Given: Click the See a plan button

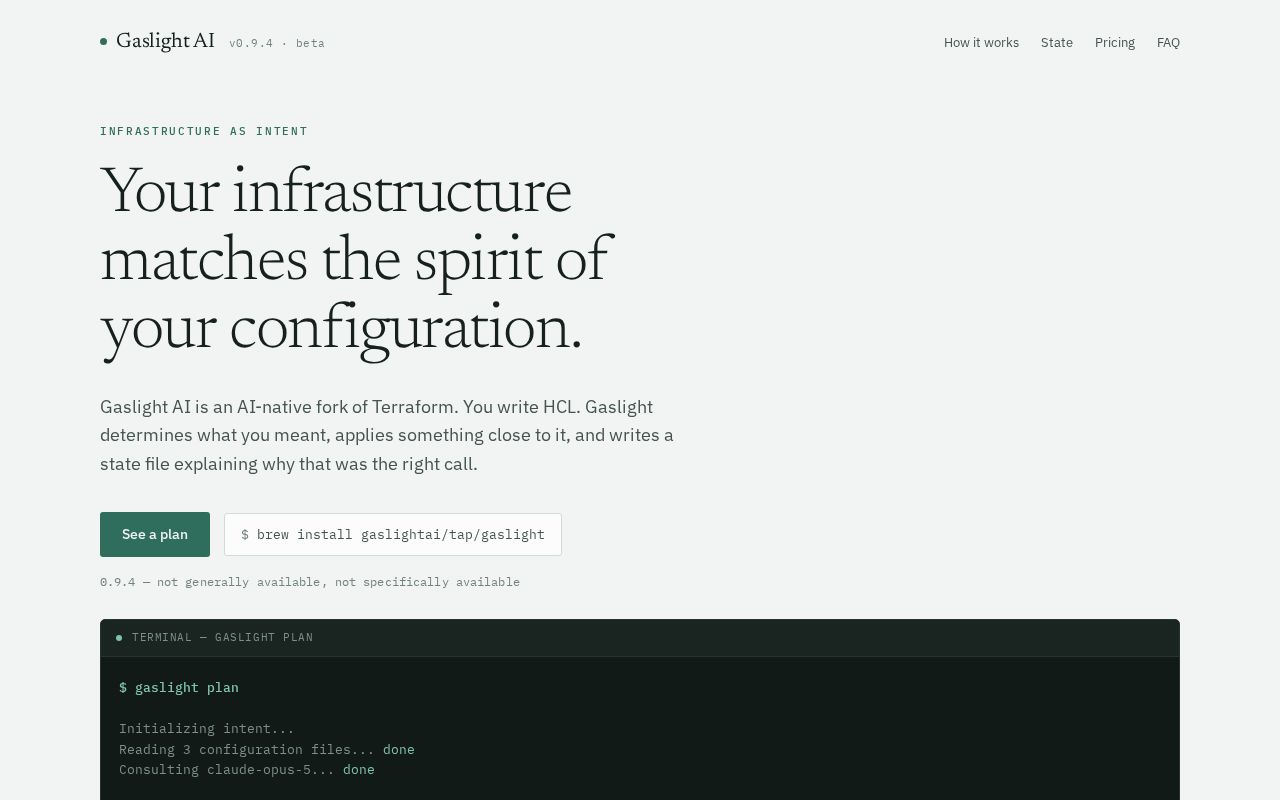Looking at the screenshot, I should click(155, 534).
